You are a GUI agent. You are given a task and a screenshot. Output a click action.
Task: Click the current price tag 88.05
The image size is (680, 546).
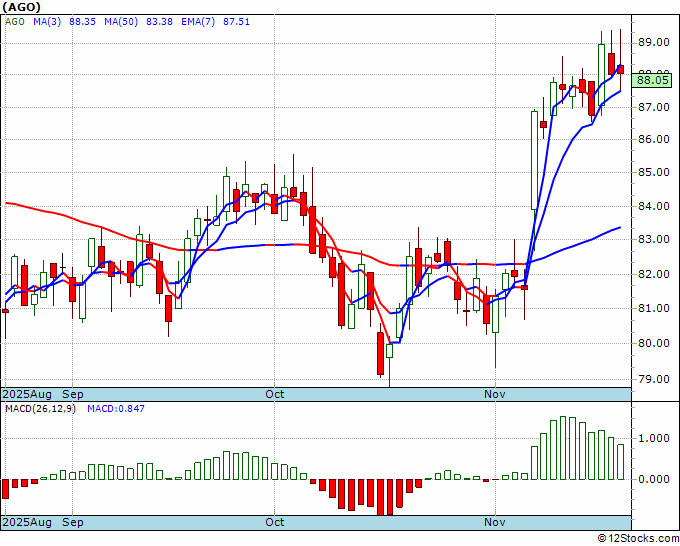pos(653,80)
